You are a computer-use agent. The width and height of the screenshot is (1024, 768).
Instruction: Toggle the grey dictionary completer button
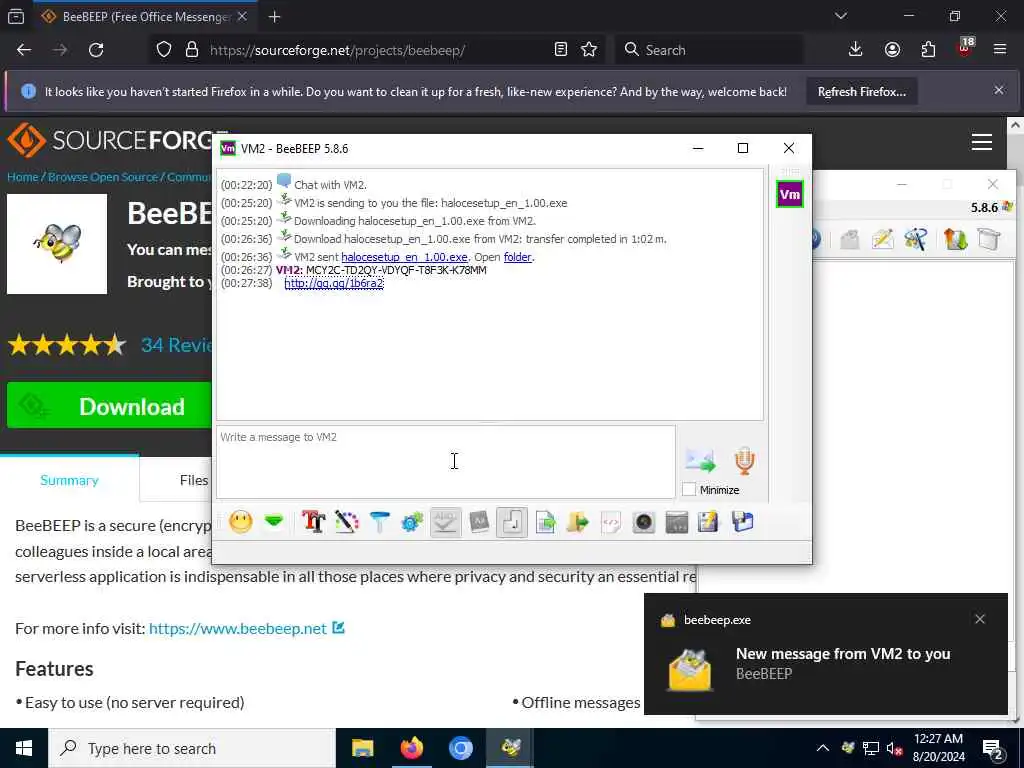[x=479, y=522]
